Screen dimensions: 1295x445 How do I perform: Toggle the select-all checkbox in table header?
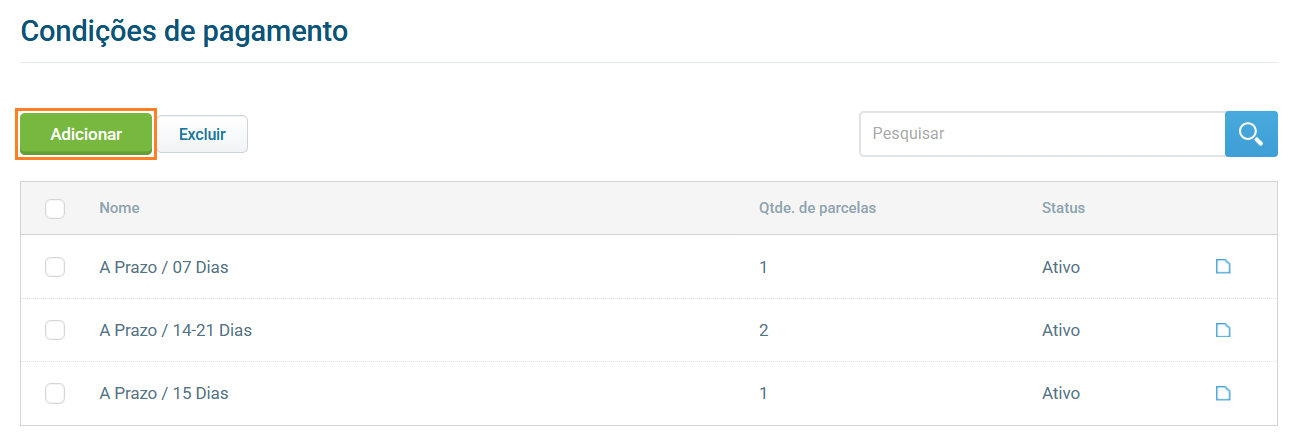(x=55, y=208)
